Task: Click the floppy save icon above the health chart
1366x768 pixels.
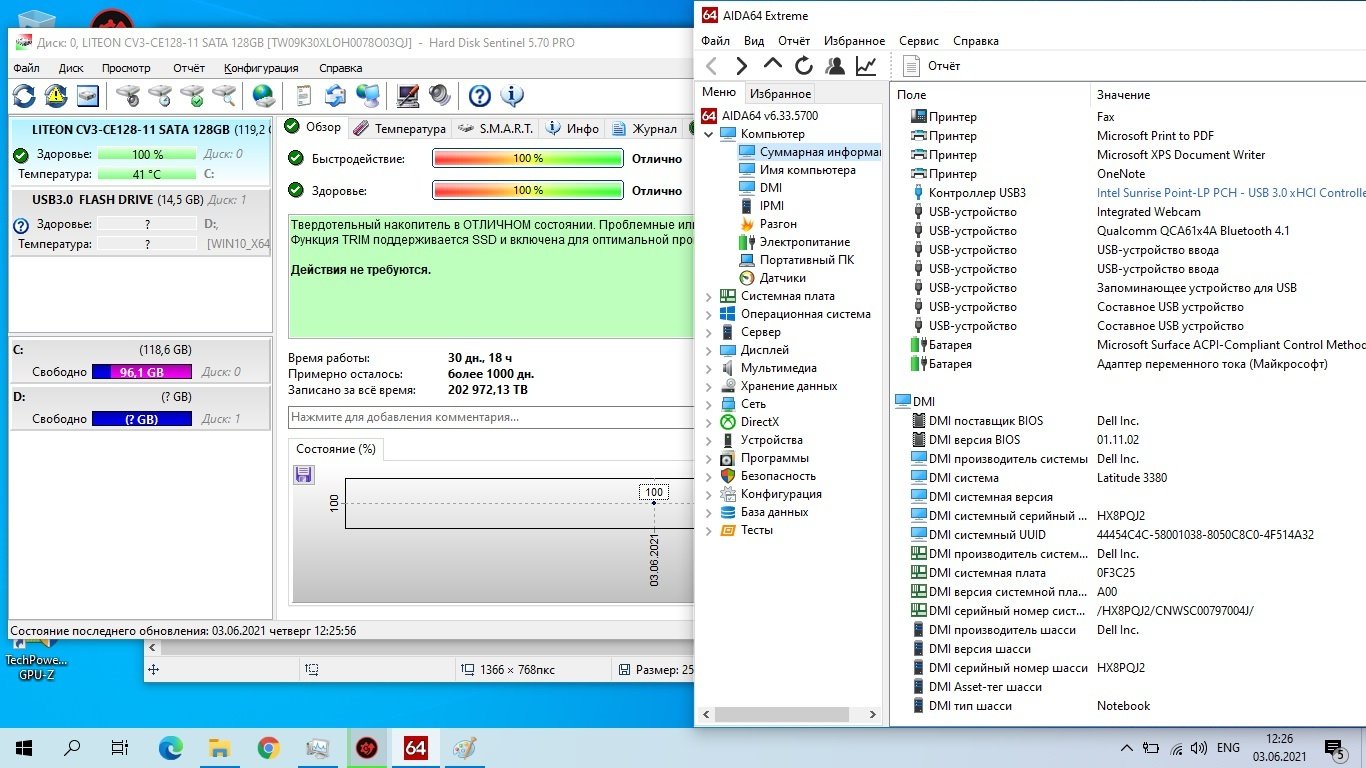Action: 304,474
